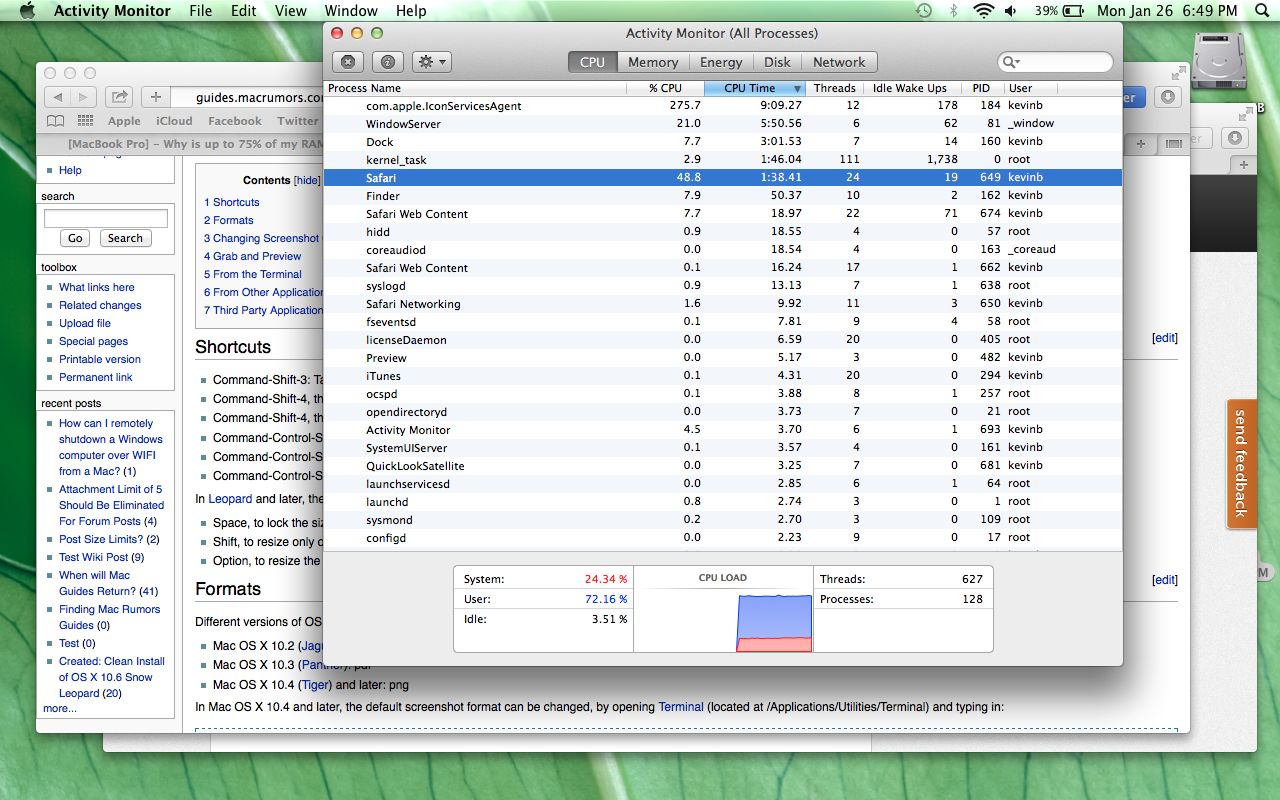Click the Activity Monitor search field
Screen dimensions: 1280x800
click(1055, 62)
